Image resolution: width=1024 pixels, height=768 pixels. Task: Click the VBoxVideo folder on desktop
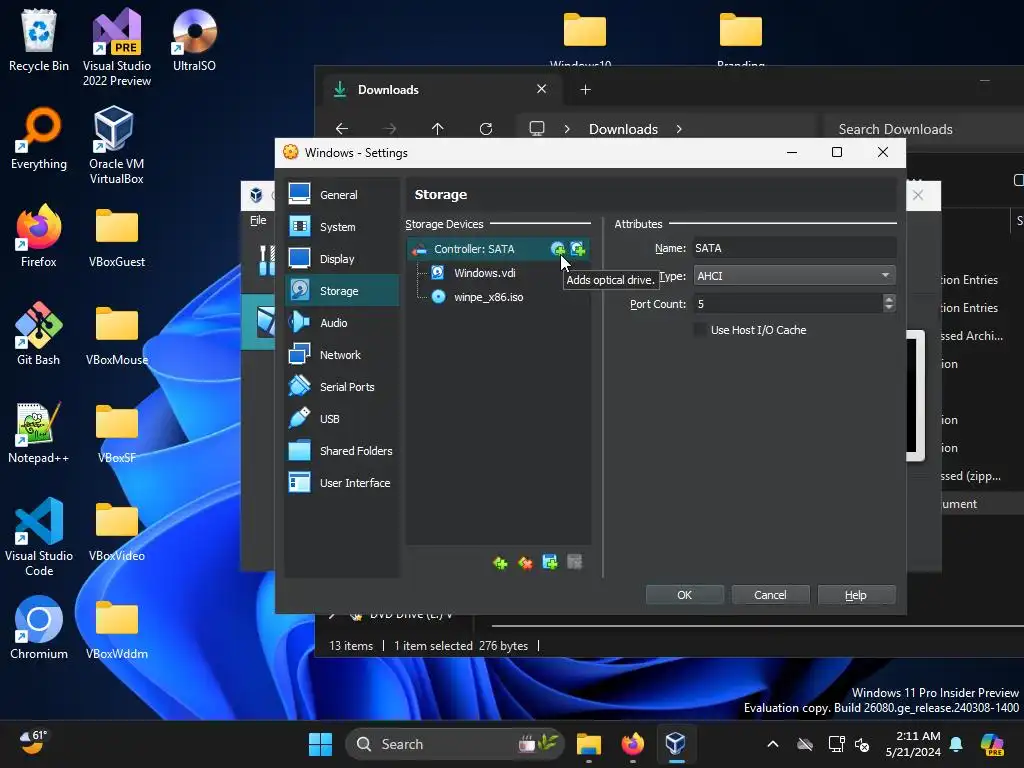tap(117, 530)
